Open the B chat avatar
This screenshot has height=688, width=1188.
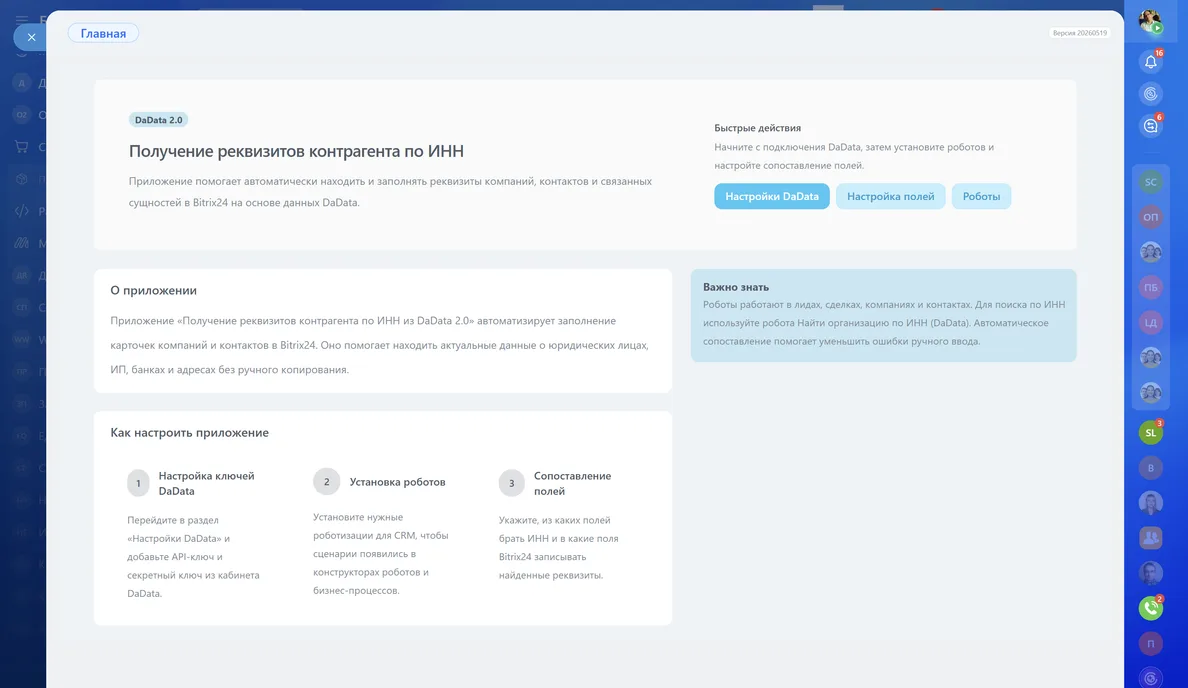tap(1150, 468)
